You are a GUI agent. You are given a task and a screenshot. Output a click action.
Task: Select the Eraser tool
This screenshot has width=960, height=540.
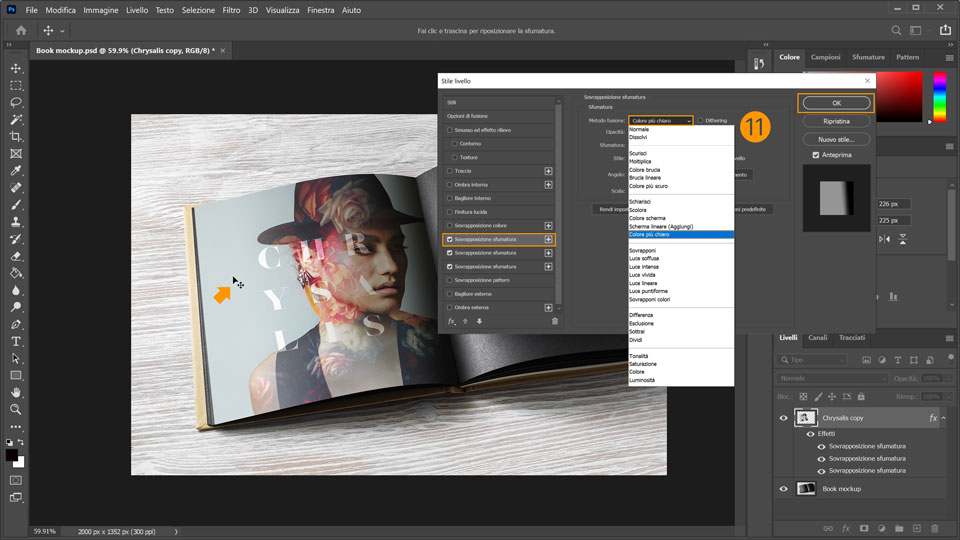coord(16,256)
